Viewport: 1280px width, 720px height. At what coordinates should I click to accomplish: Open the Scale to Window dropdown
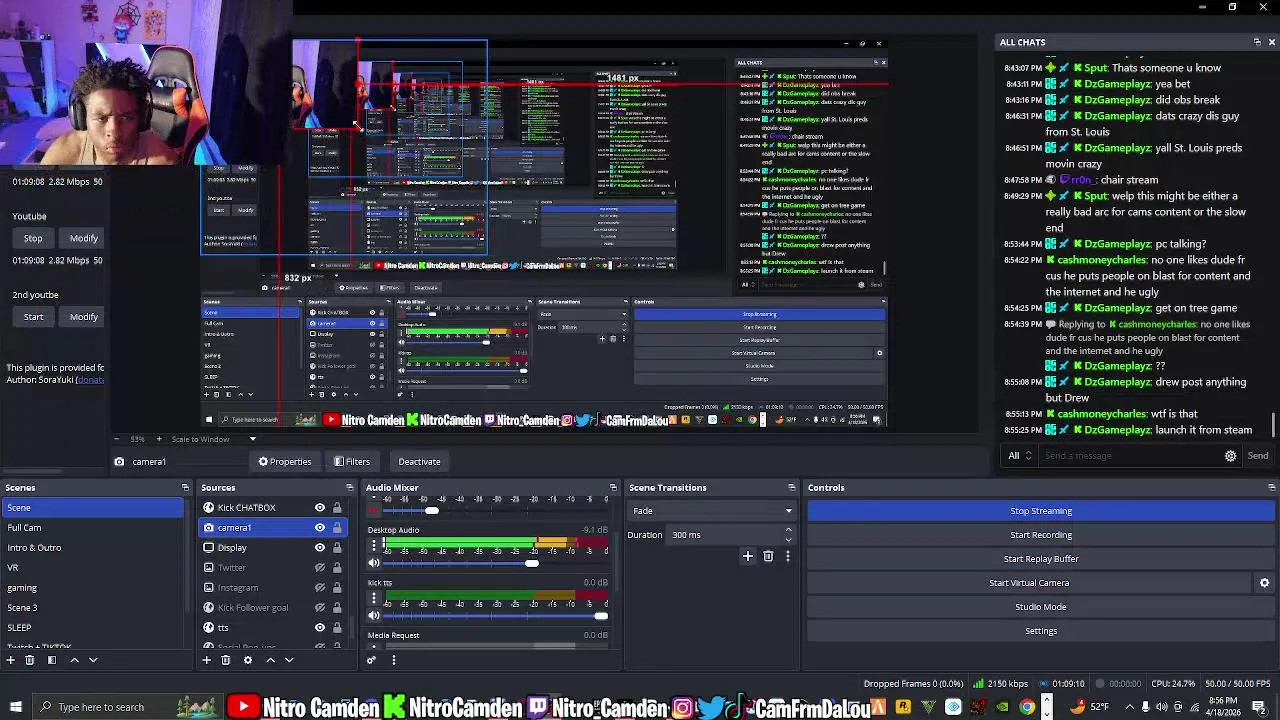point(213,439)
